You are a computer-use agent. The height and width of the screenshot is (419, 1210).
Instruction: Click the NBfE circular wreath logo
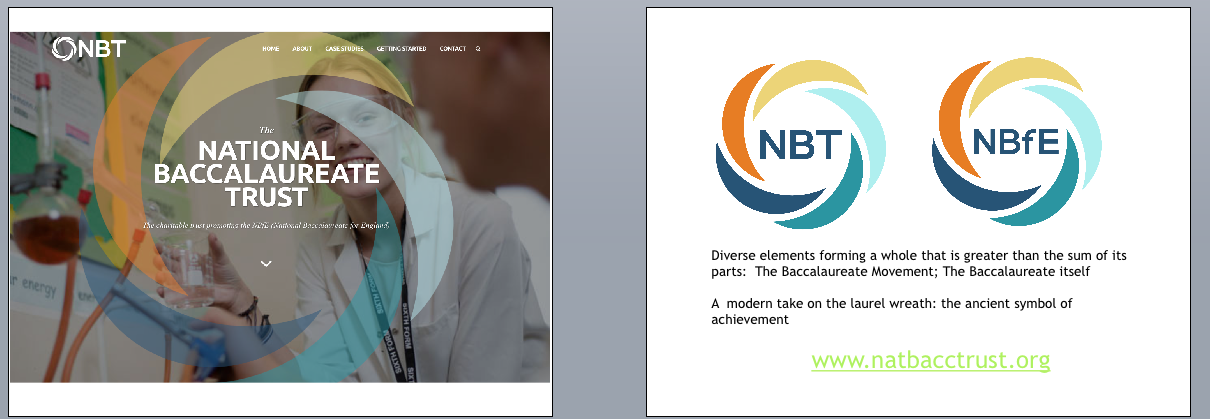point(1016,144)
